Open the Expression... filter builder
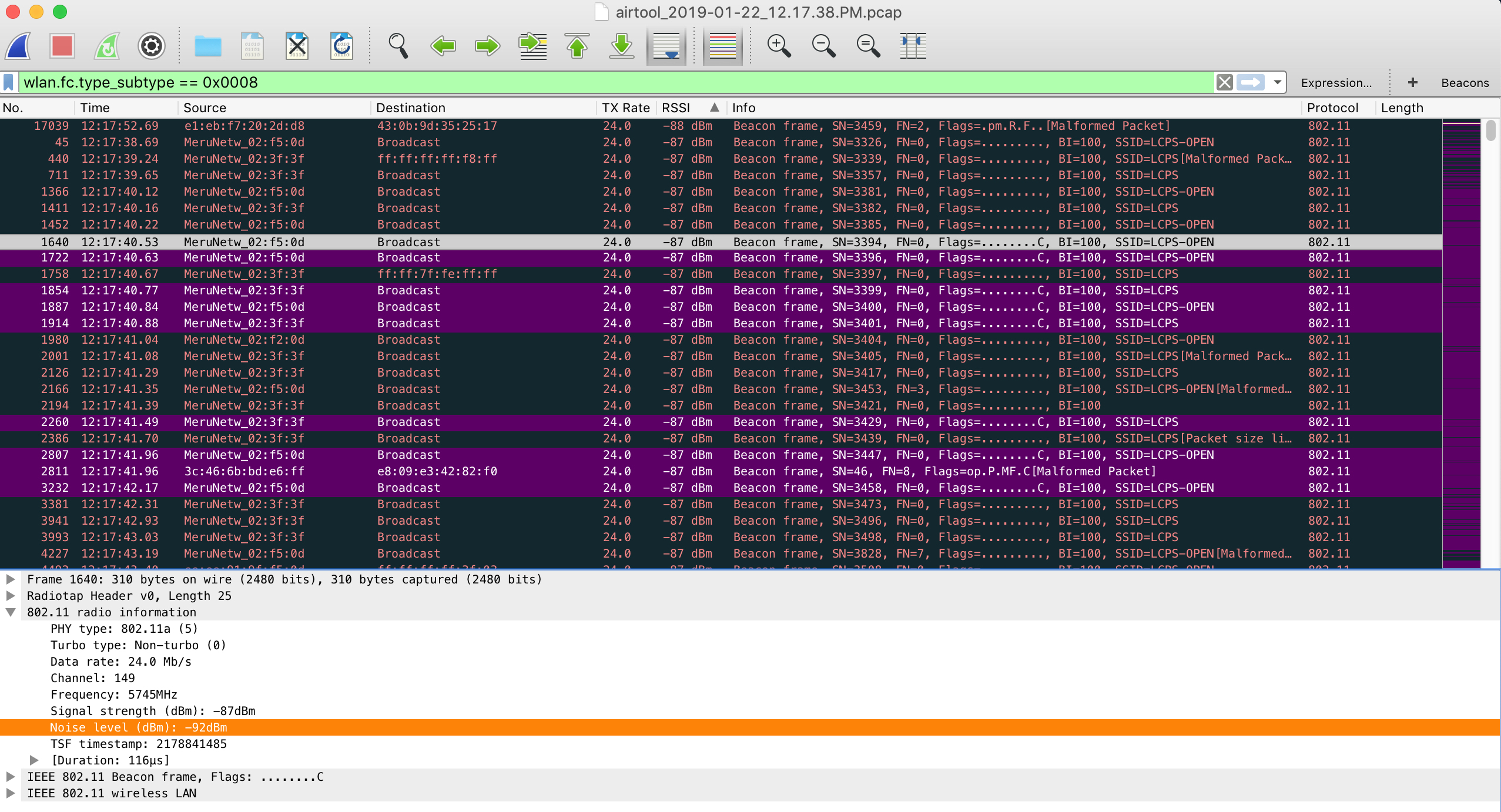The image size is (1501, 812). [x=1336, y=83]
